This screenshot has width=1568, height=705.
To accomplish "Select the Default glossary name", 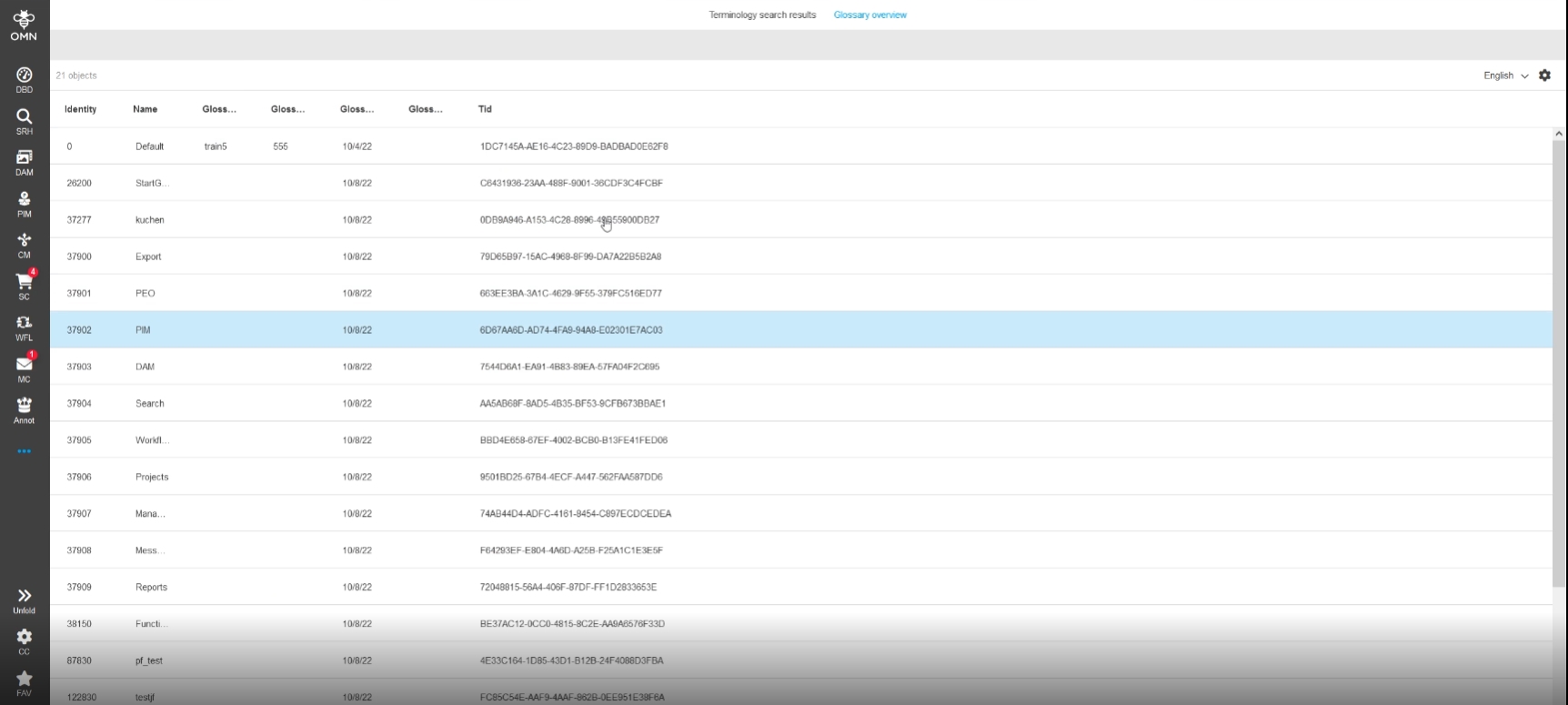I will click(x=149, y=146).
